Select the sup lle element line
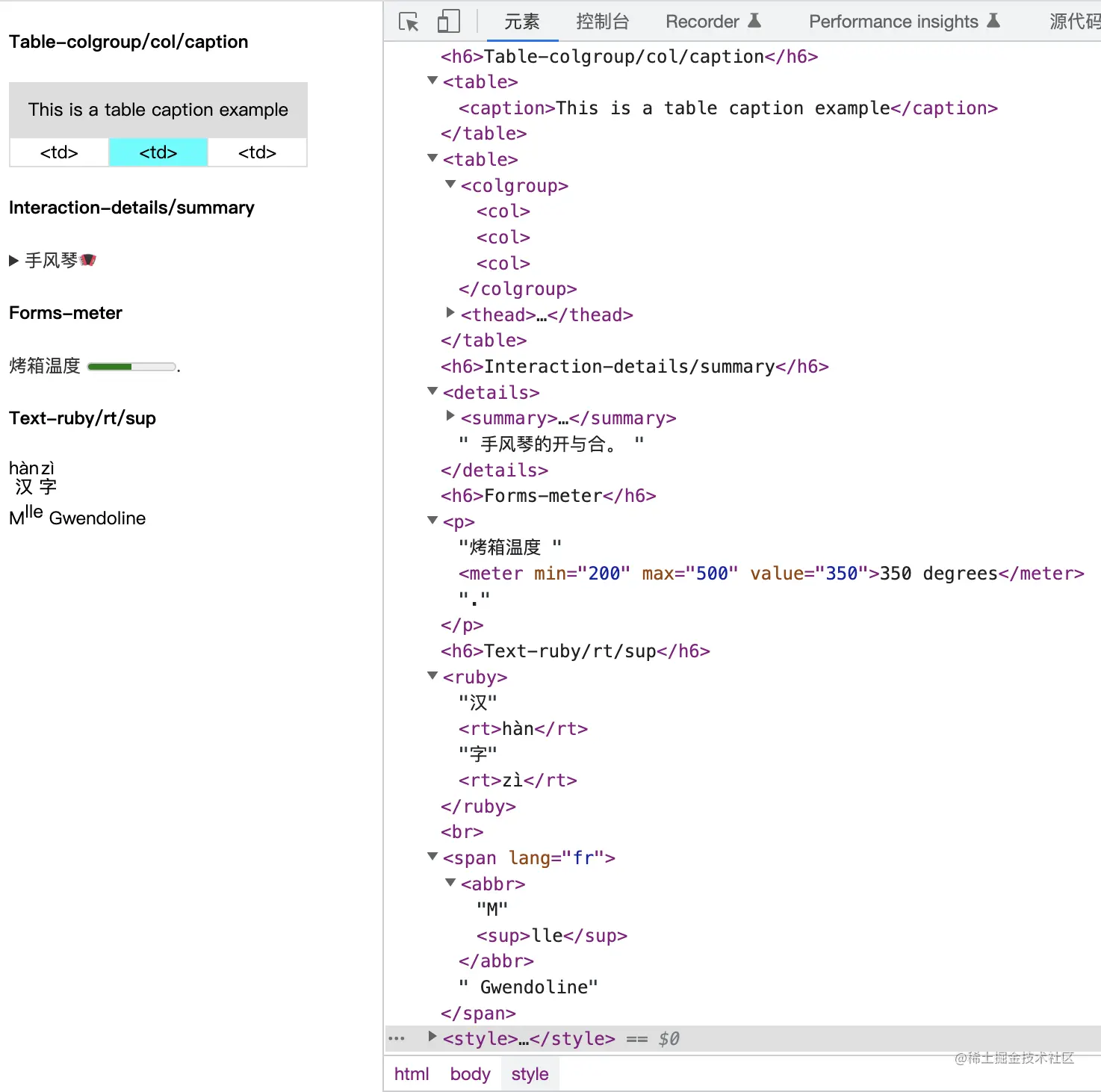1101x1092 pixels. pyautogui.click(x=552, y=936)
